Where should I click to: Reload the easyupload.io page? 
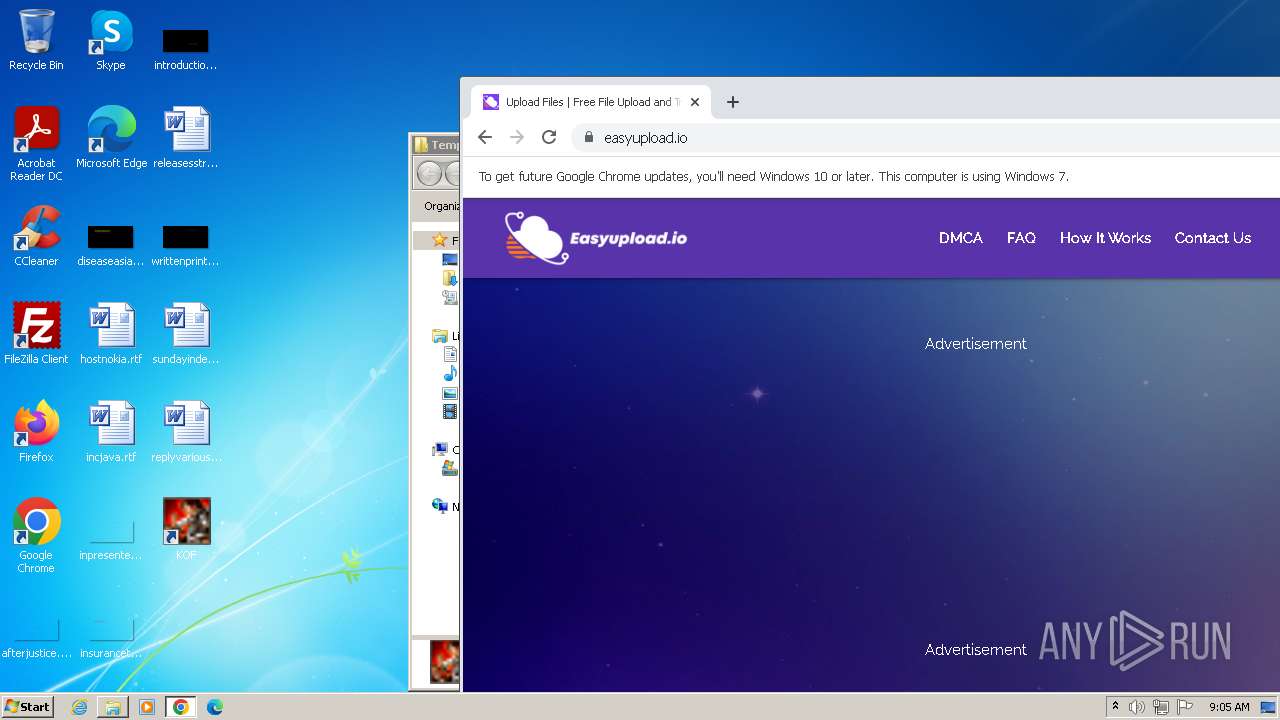tap(549, 137)
